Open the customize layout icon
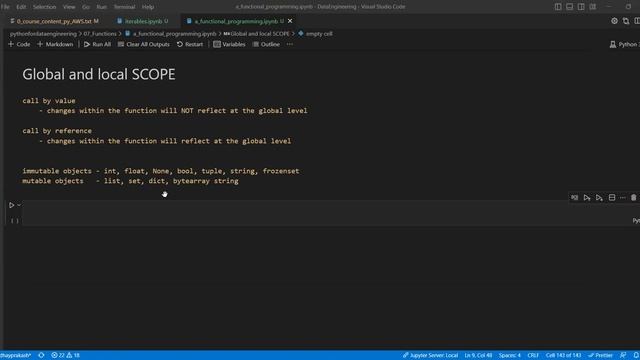The height and width of the screenshot is (360, 640). point(593,7)
